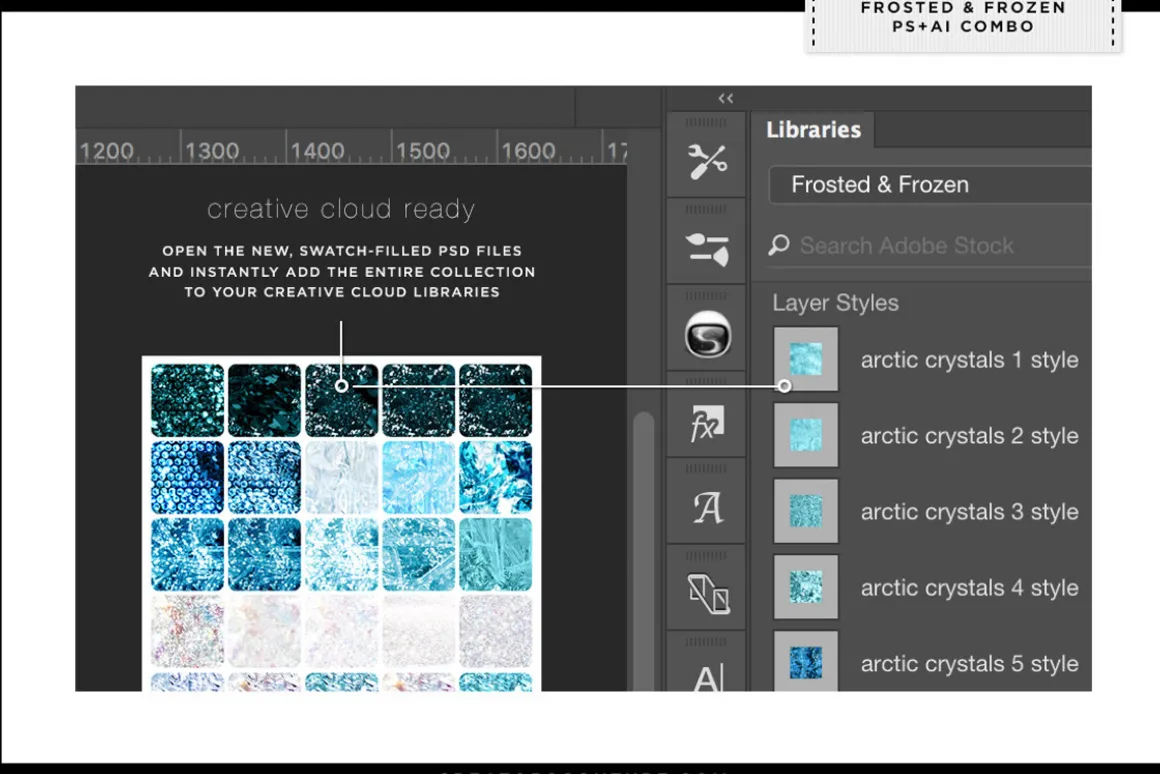
Task: Click first dark teal sequin swatch, top row
Action: (187, 400)
